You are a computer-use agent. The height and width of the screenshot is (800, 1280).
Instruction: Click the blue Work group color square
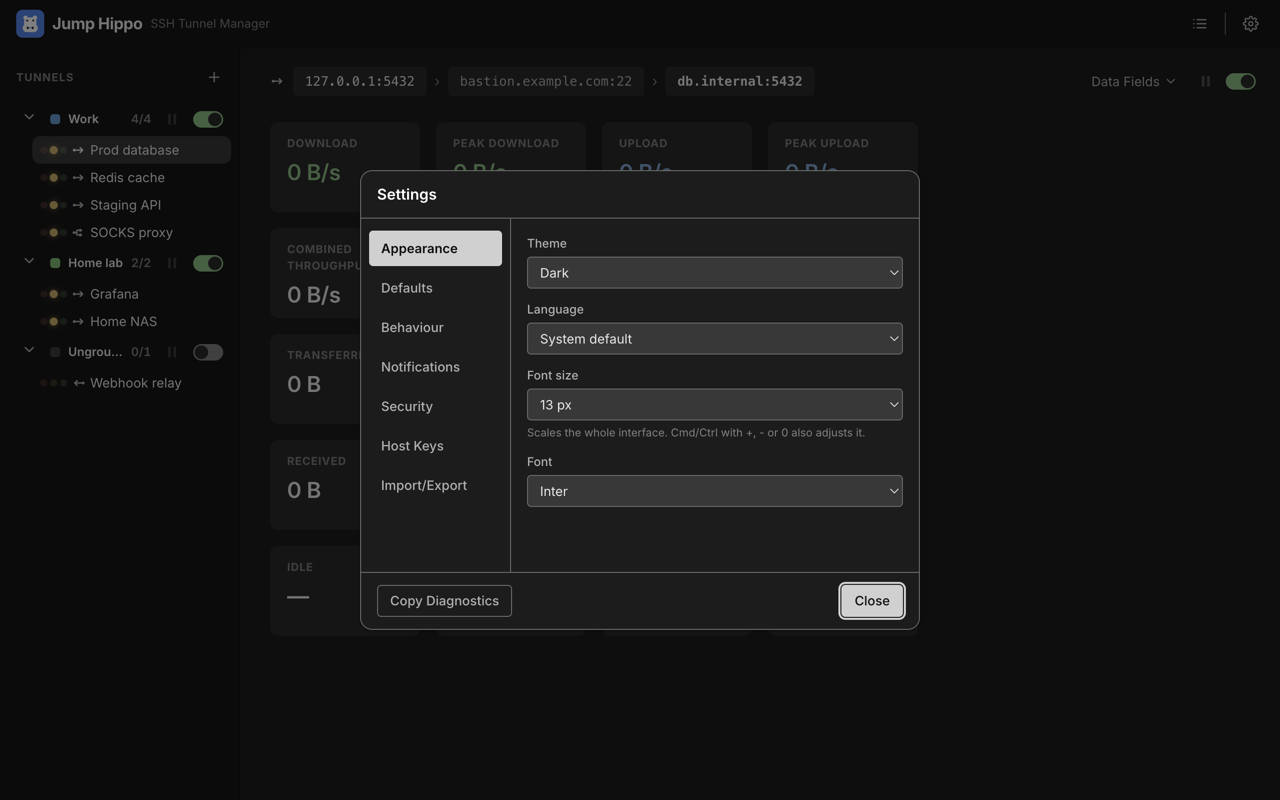[x=55, y=119]
